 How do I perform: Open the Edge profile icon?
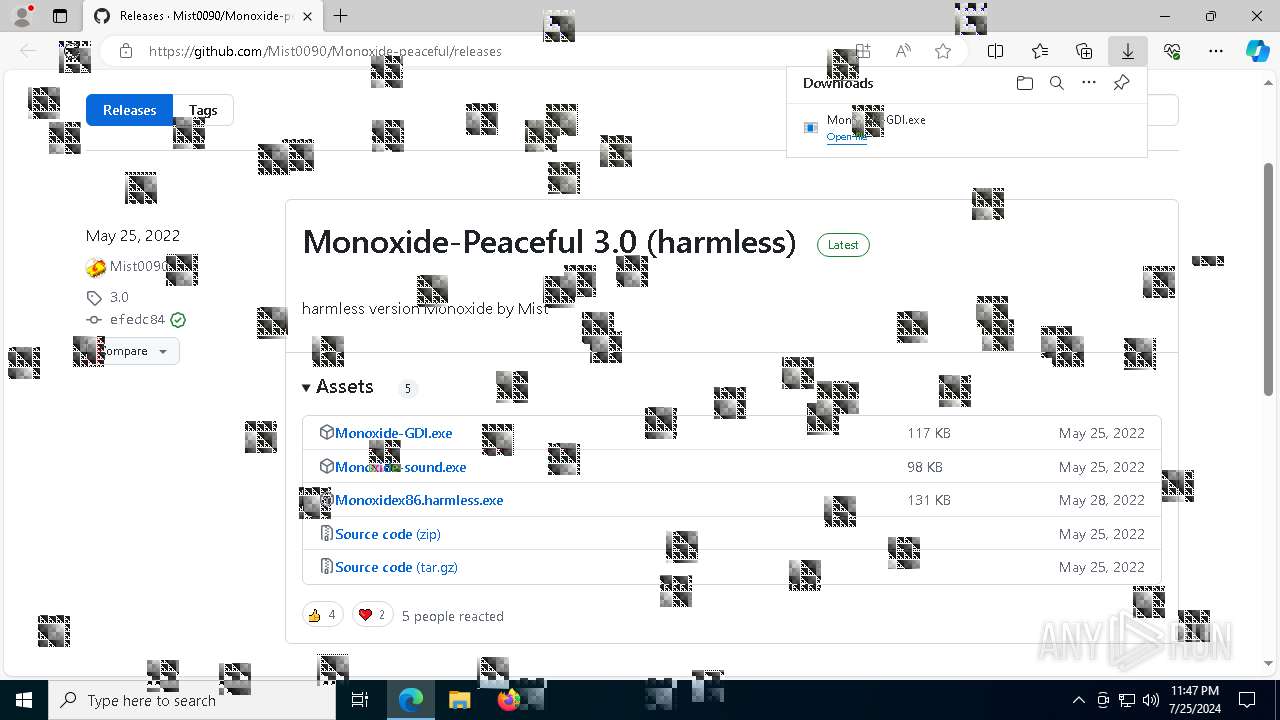tap(22, 16)
